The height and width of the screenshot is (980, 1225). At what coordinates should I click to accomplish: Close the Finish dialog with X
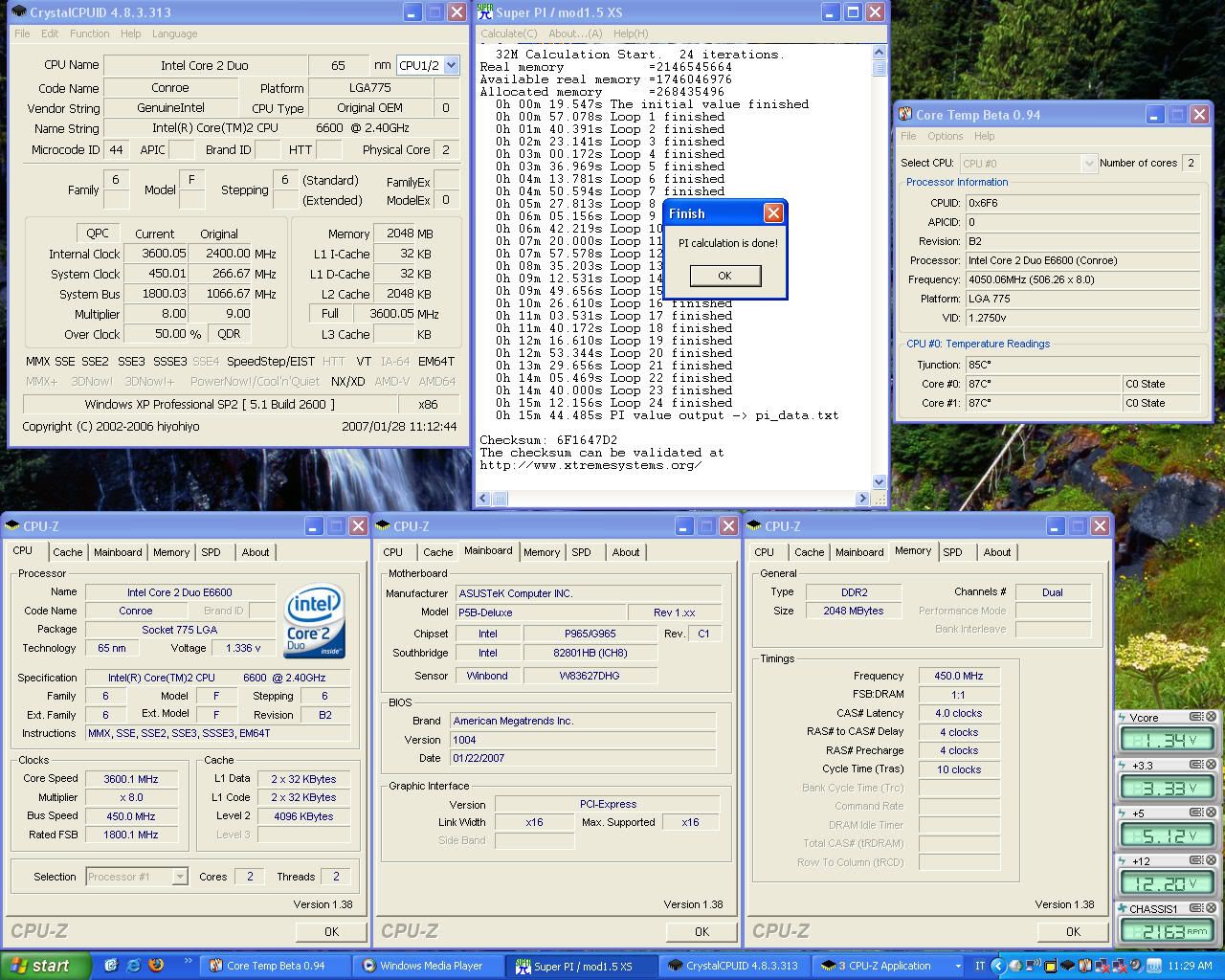click(773, 213)
